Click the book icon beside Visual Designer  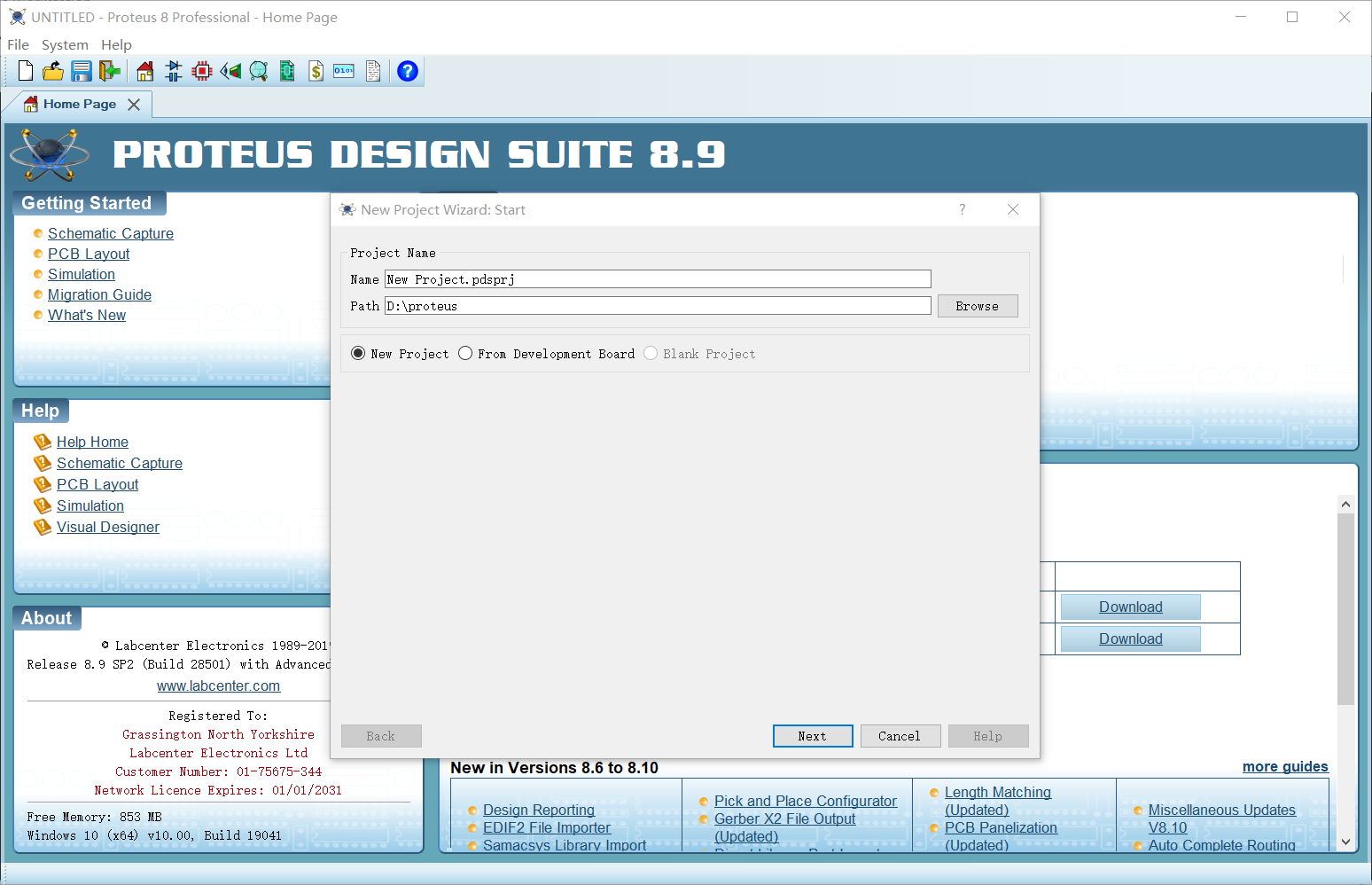click(43, 527)
